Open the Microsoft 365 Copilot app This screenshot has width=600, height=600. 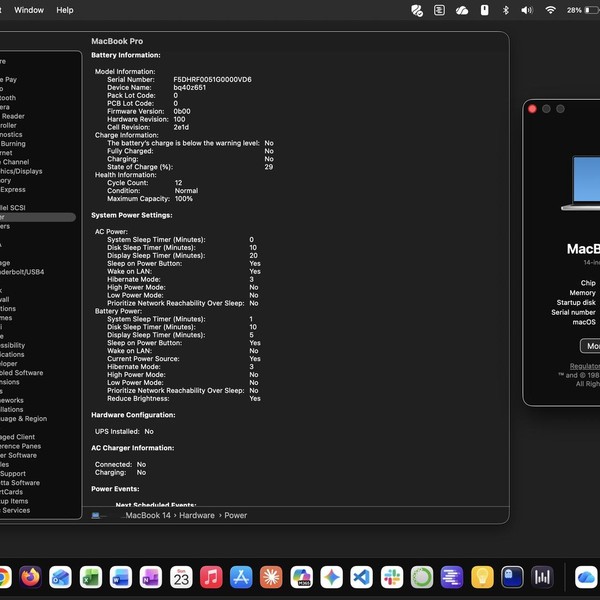pos(302,577)
